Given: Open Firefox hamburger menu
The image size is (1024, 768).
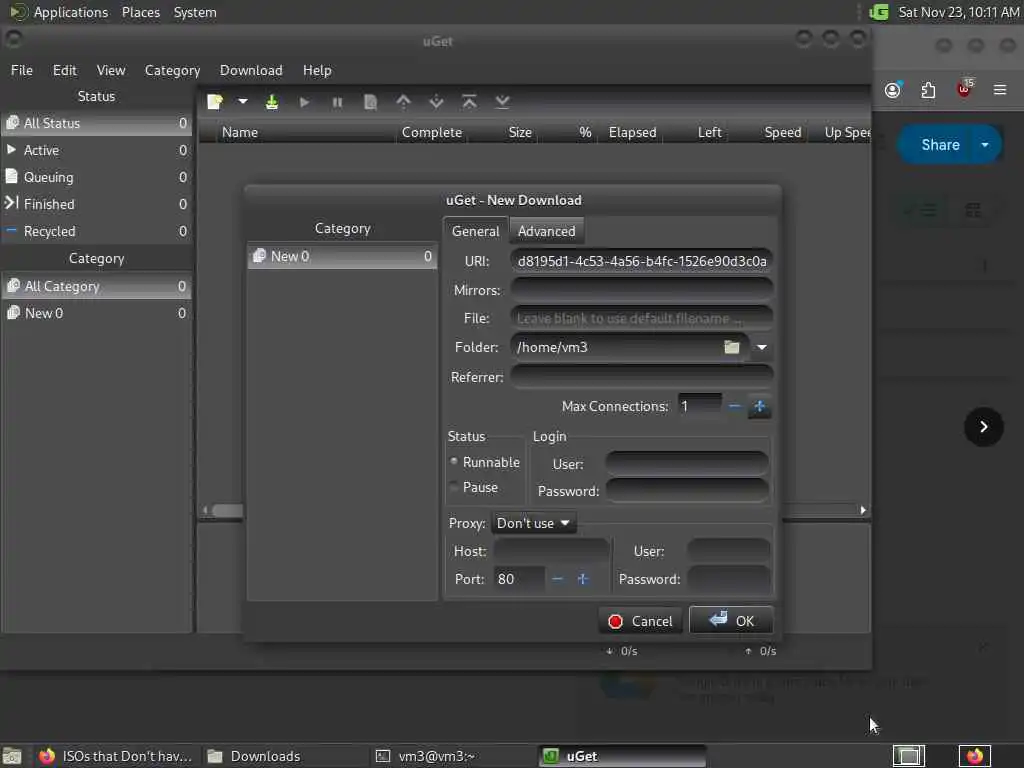Looking at the screenshot, I should (1000, 89).
